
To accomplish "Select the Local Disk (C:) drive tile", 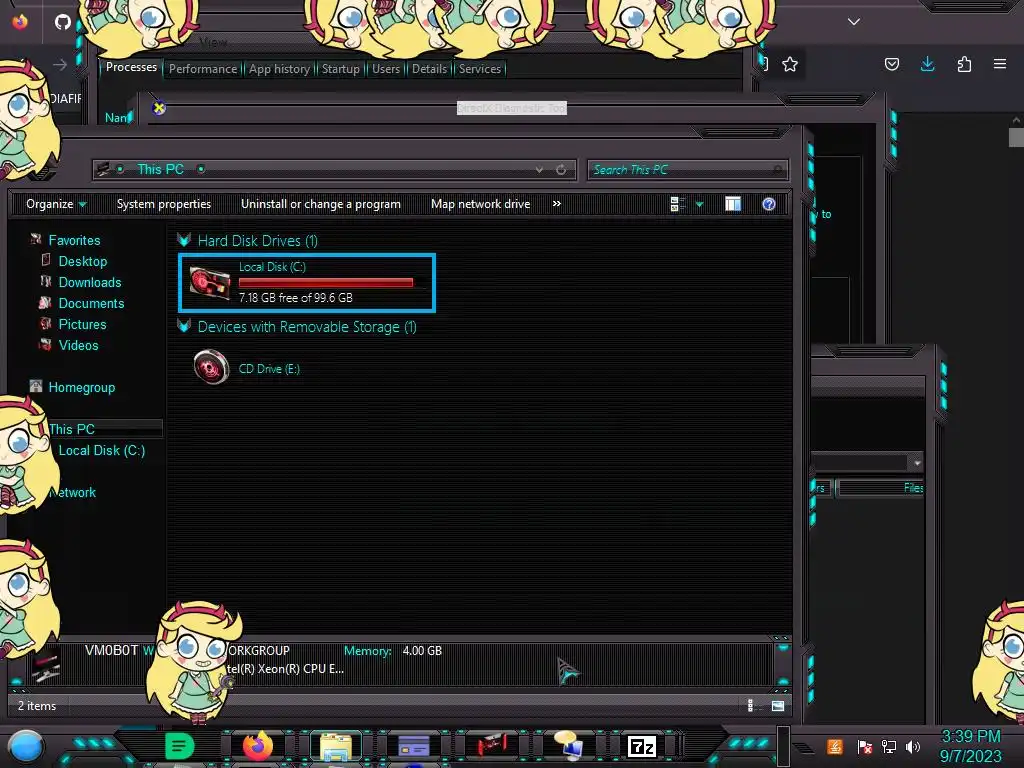I will tap(307, 283).
